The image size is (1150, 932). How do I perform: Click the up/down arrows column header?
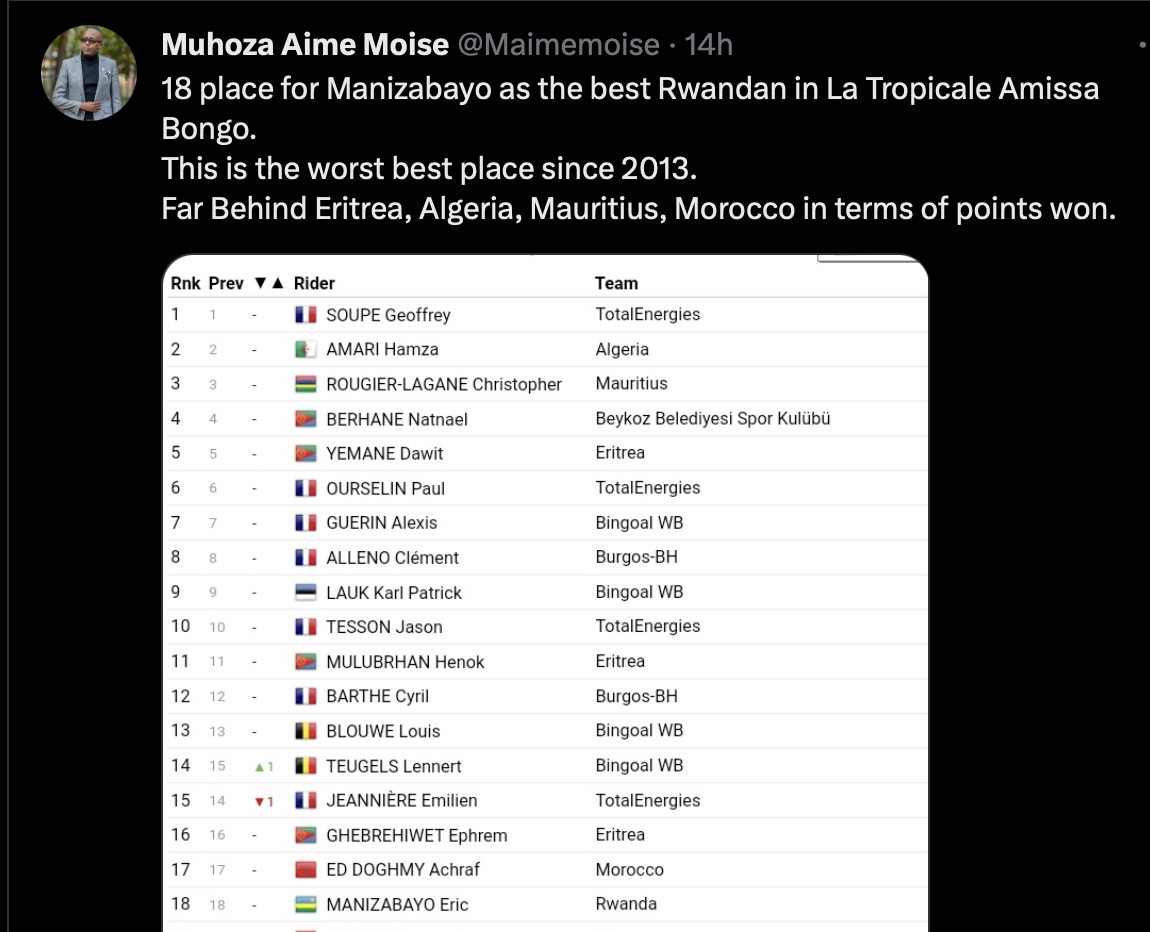tap(269, 284)
